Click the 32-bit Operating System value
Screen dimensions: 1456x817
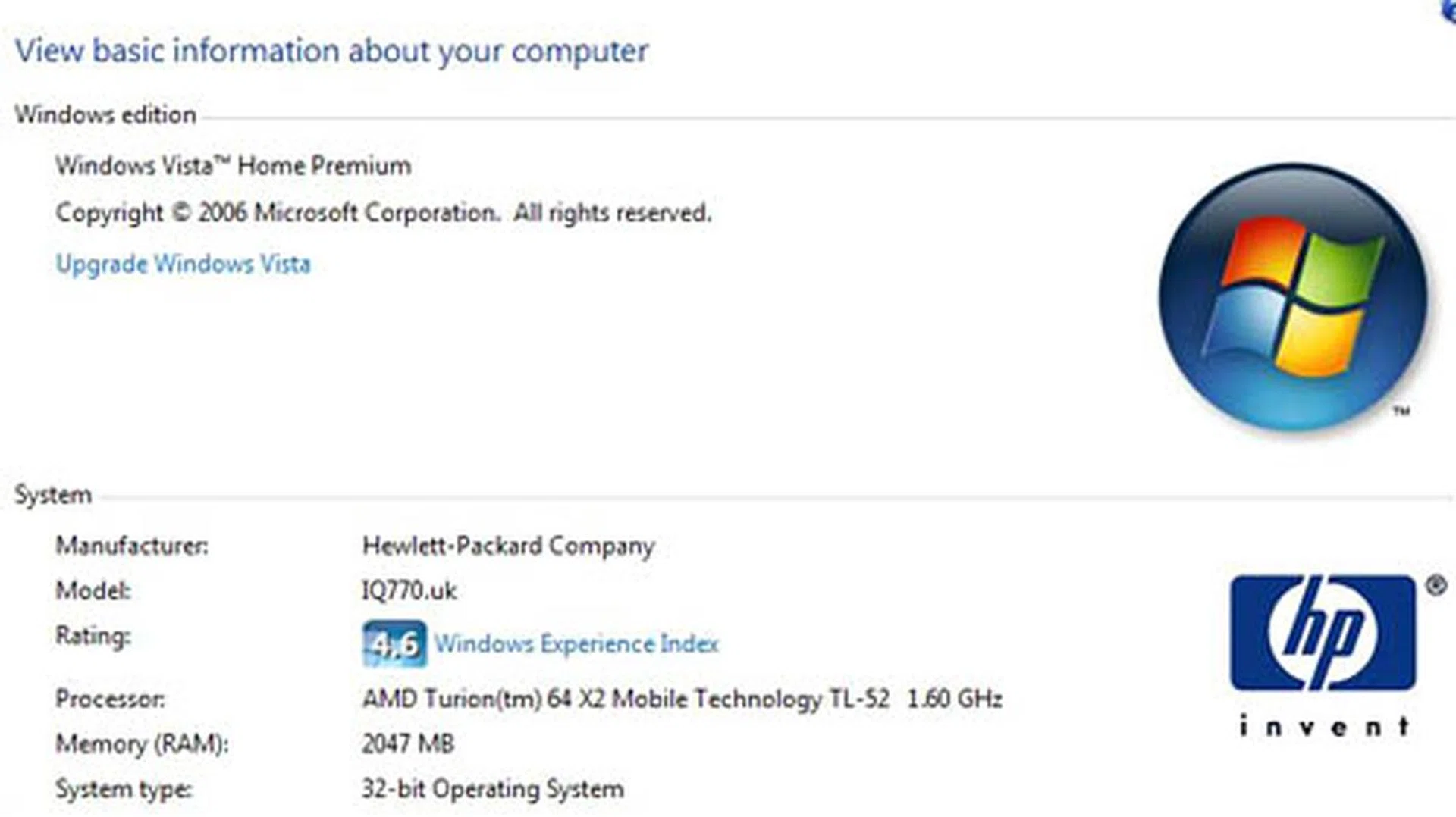coord(493,789)
